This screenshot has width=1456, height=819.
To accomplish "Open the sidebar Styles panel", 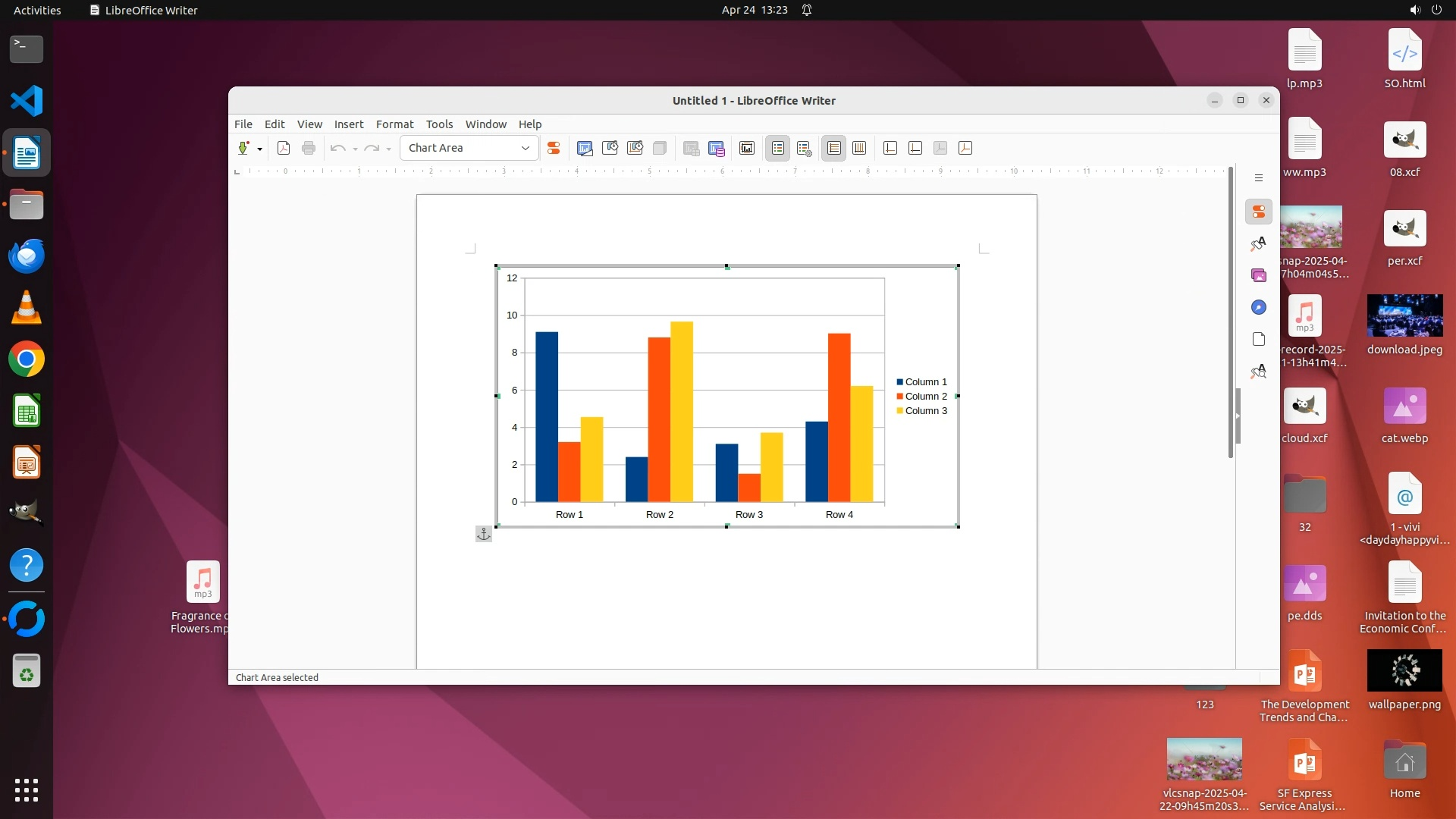I will click(1259, 243).
